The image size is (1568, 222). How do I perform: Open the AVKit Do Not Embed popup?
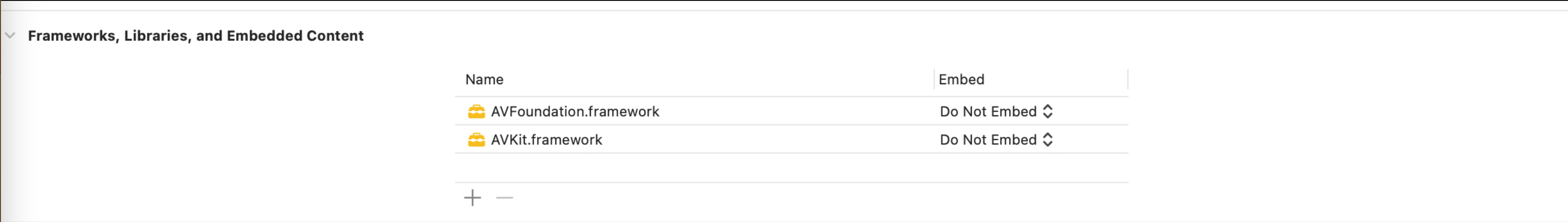(988, 140)
